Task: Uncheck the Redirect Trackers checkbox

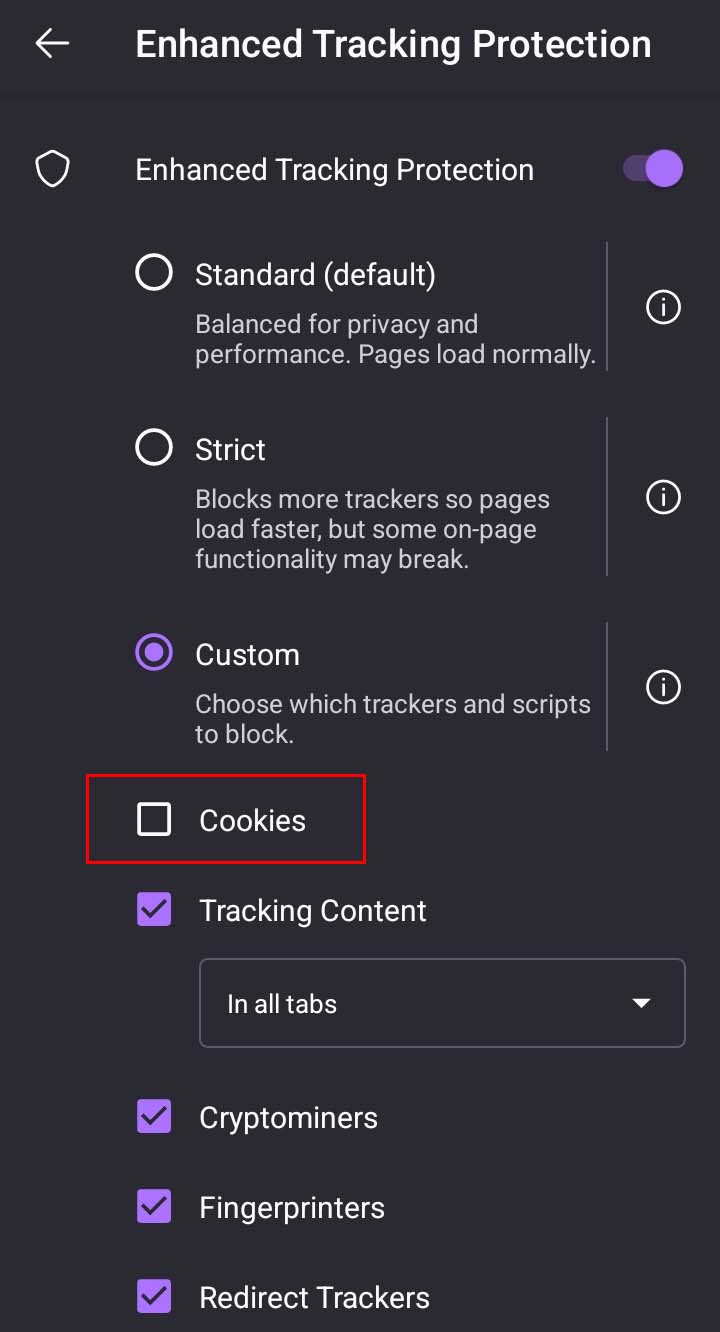Action: 154,1297
